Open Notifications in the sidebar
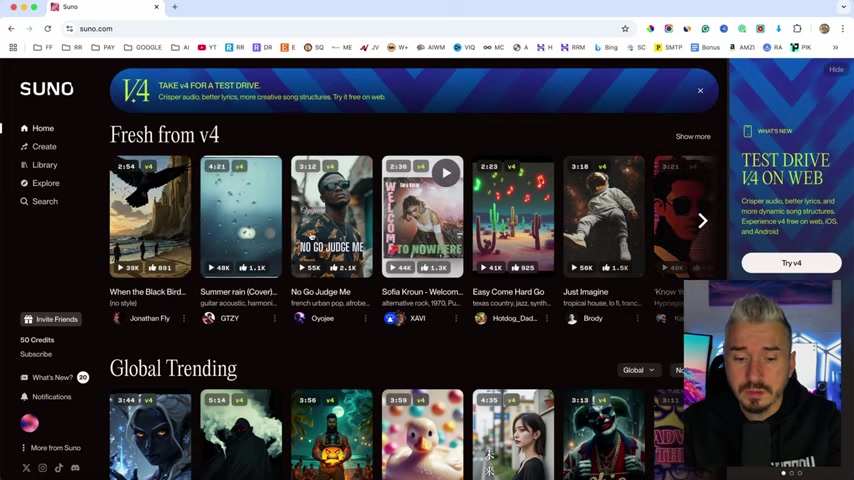854x480 pixels. click(x=46, y=397)
